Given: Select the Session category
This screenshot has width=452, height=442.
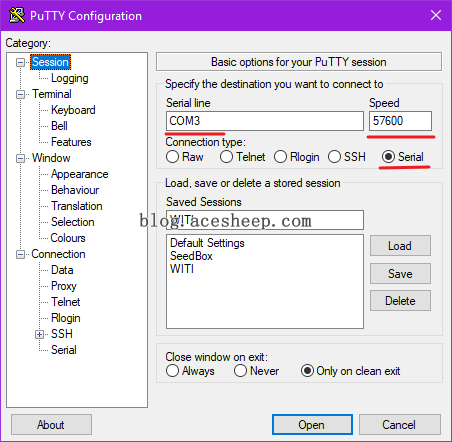Looking at the screenshot, I should pos(50,62).
